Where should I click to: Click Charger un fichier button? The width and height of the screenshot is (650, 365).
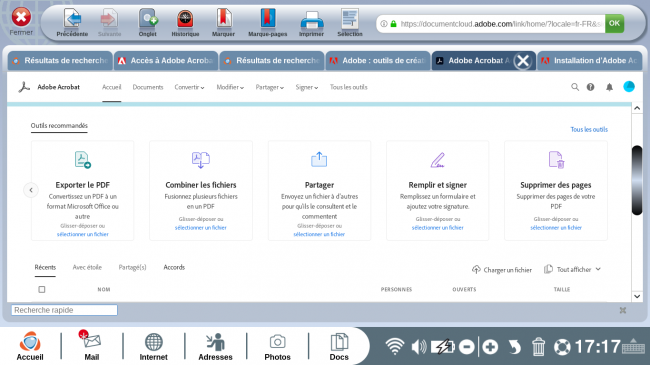(502, 270)
